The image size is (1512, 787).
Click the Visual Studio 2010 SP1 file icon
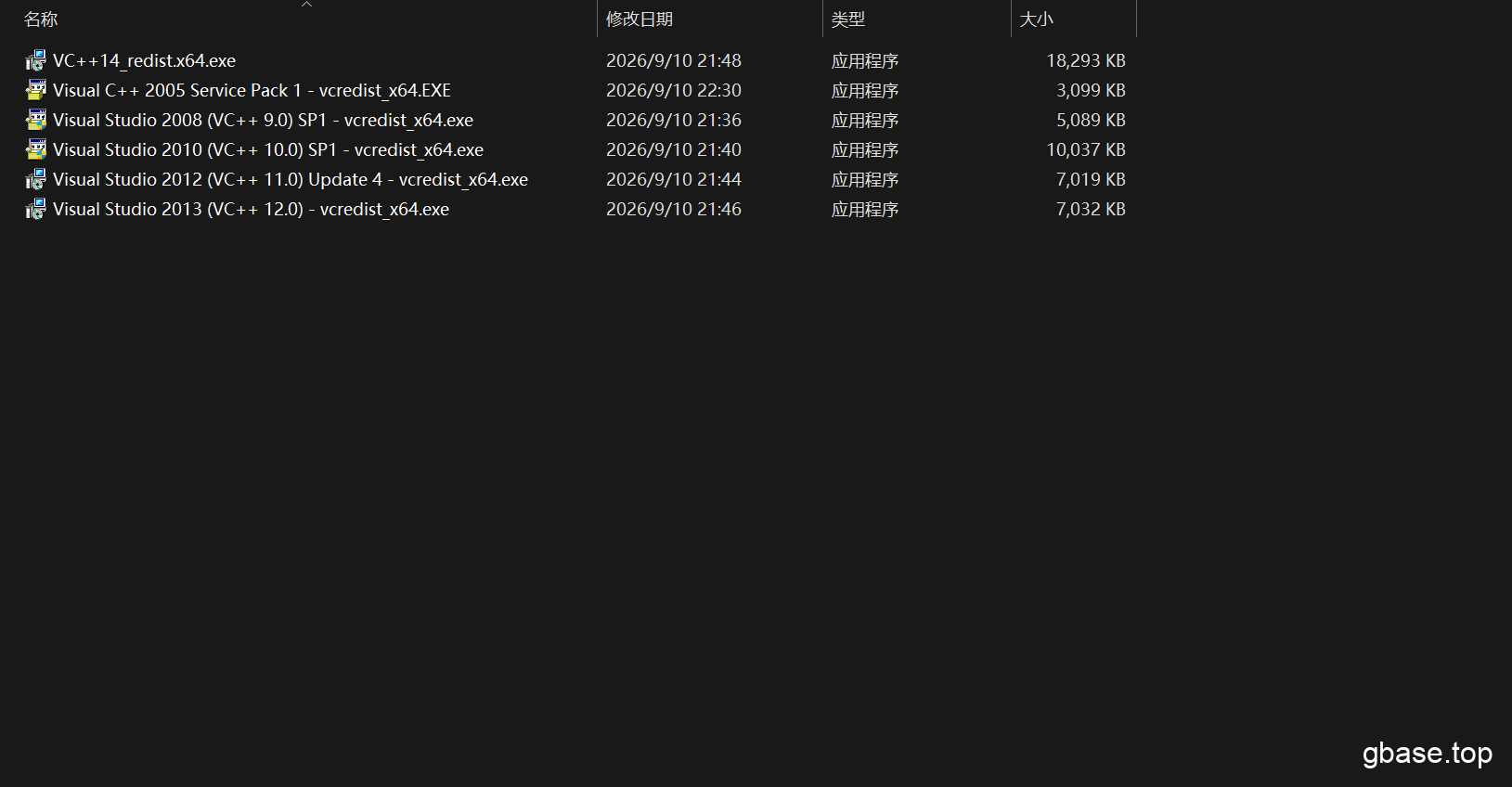pyautogui.click(x=35, y=149)
